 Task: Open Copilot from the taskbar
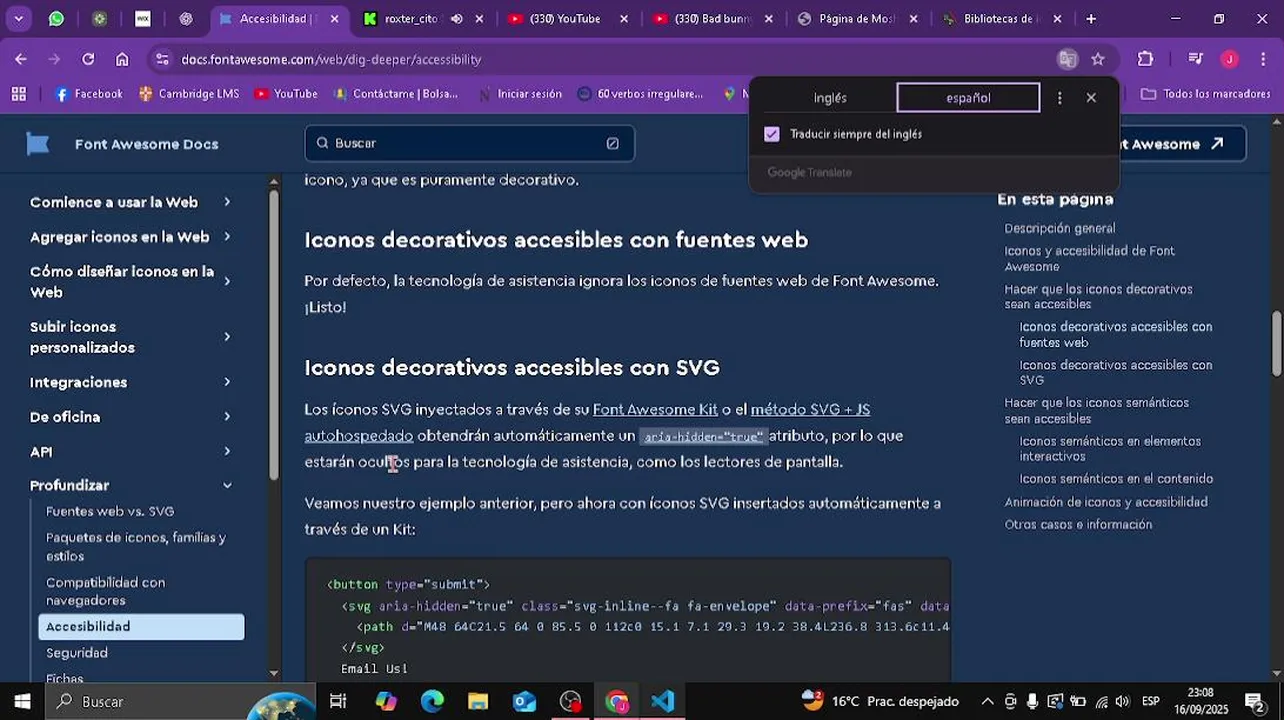[386, 701]
